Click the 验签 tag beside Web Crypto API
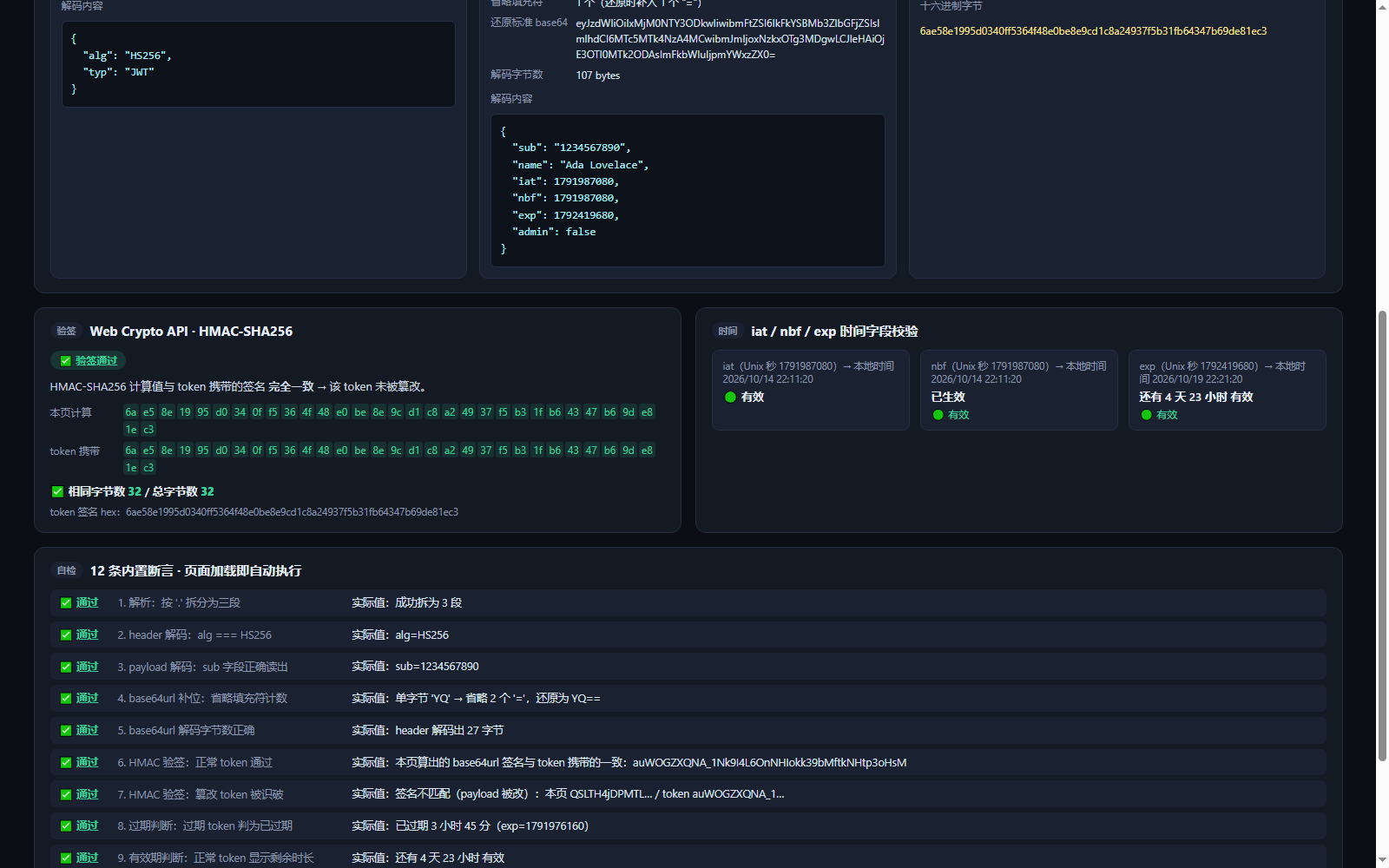Screen dimensions: 1389x868 coord(66,331)
